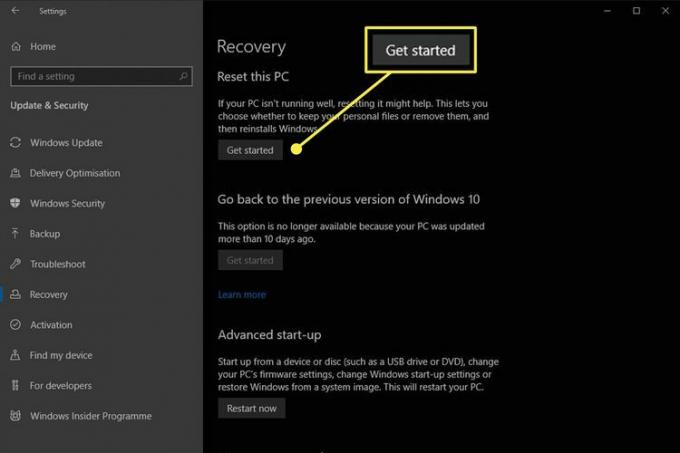This screenshot has height=453, width=680.
Task: Minimize the Settings window
Action: [x=607, y=11]
